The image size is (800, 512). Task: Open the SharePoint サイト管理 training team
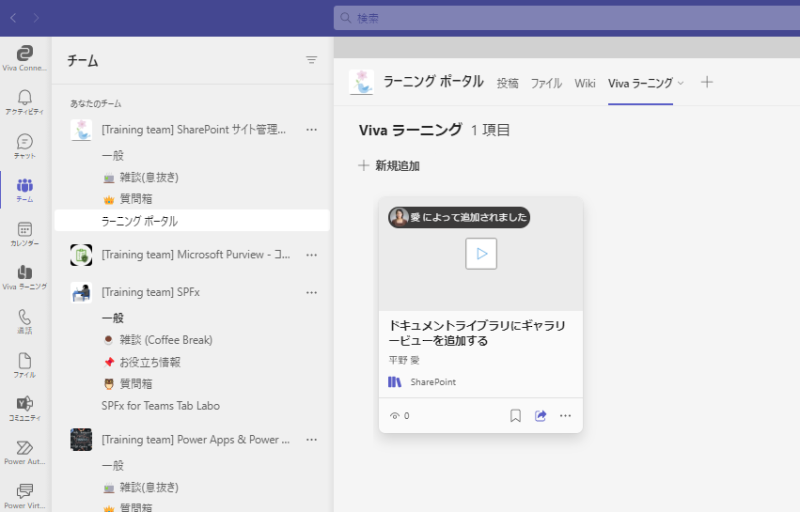[x=193, y=130]
